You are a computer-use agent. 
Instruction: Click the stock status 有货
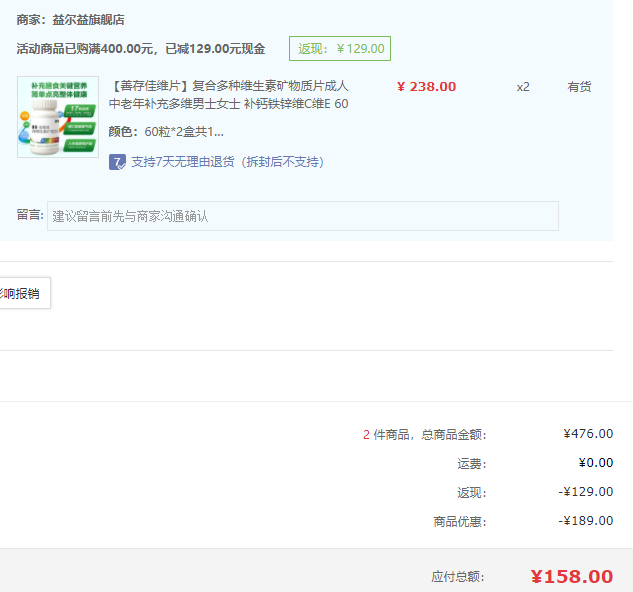579,87
